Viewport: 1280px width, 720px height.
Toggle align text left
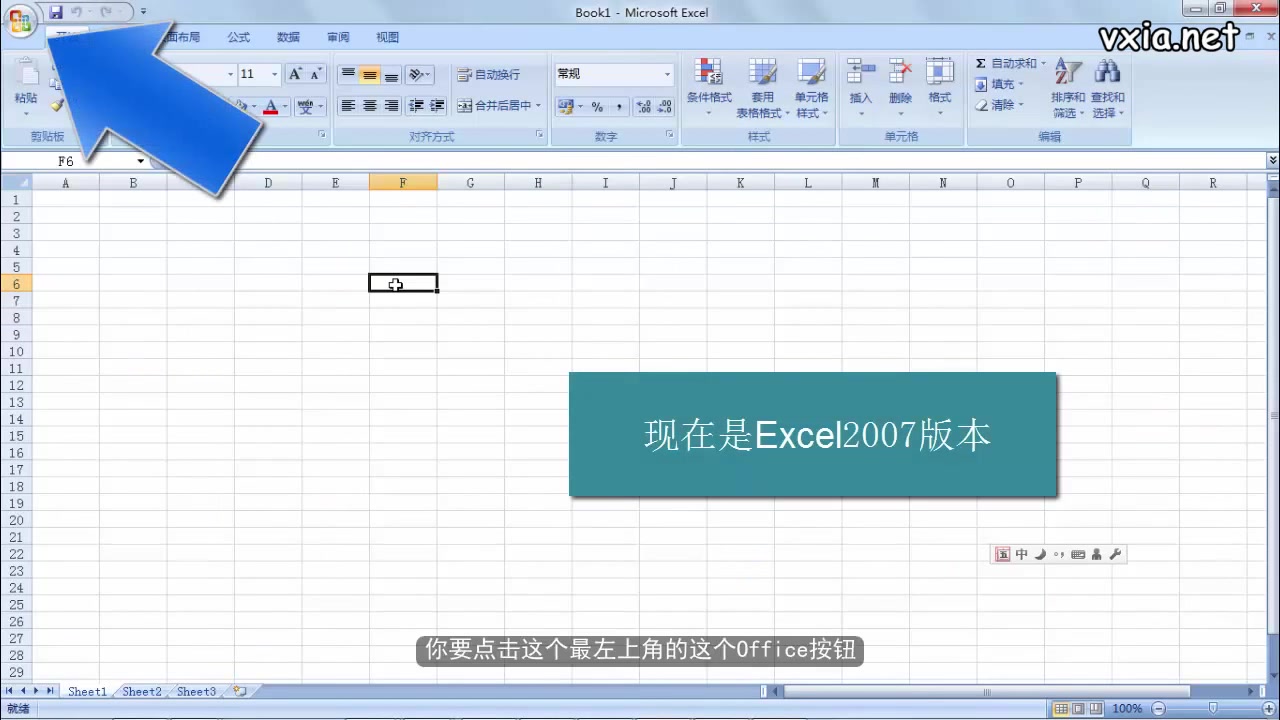[x=348, y=105]
